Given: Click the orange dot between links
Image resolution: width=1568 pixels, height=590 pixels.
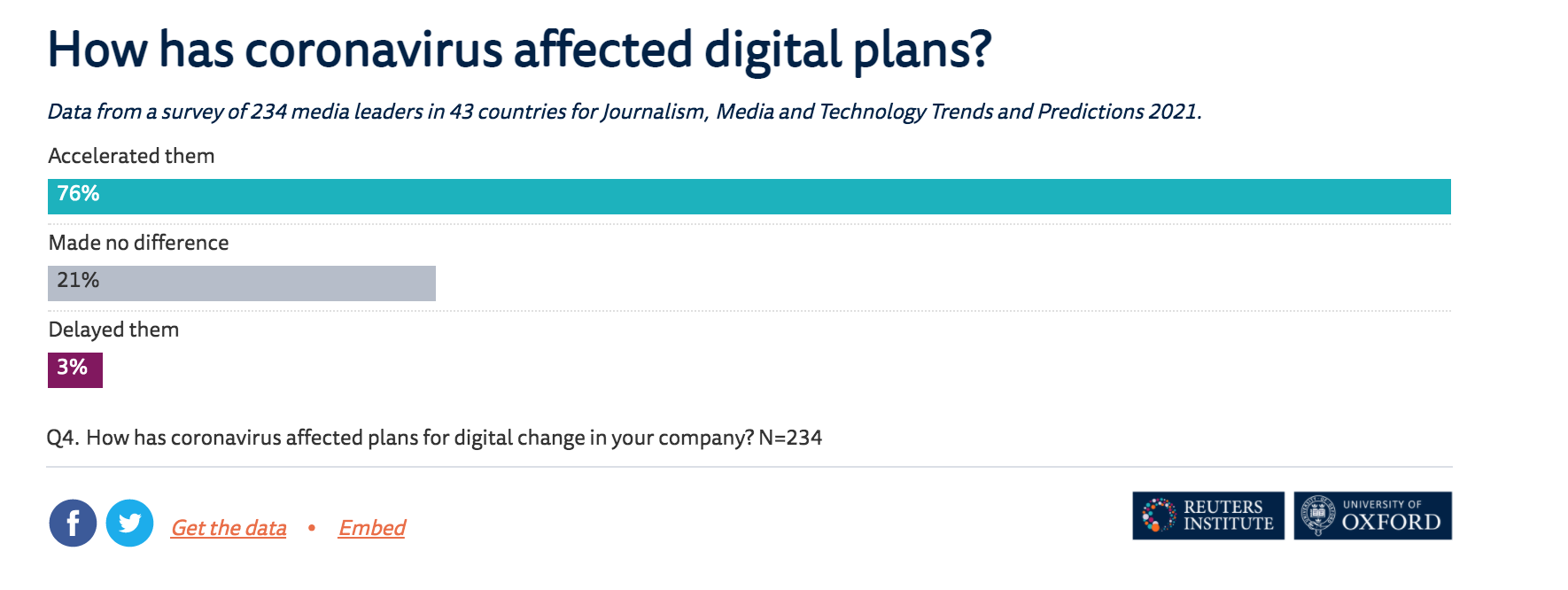Looking at the screenshot, I should [x=312, y=528].
